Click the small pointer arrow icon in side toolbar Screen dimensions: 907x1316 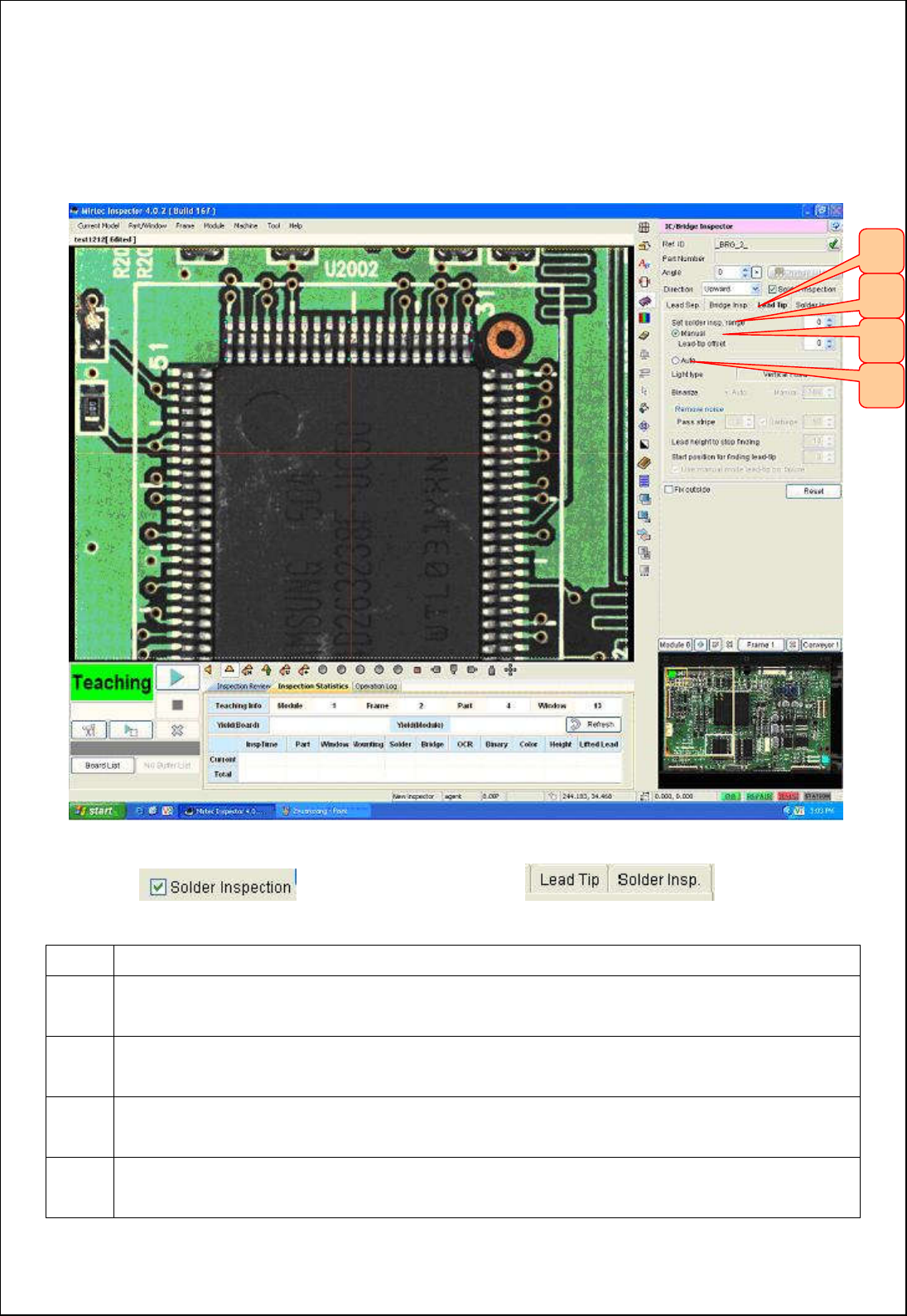[x=644, y=389]
